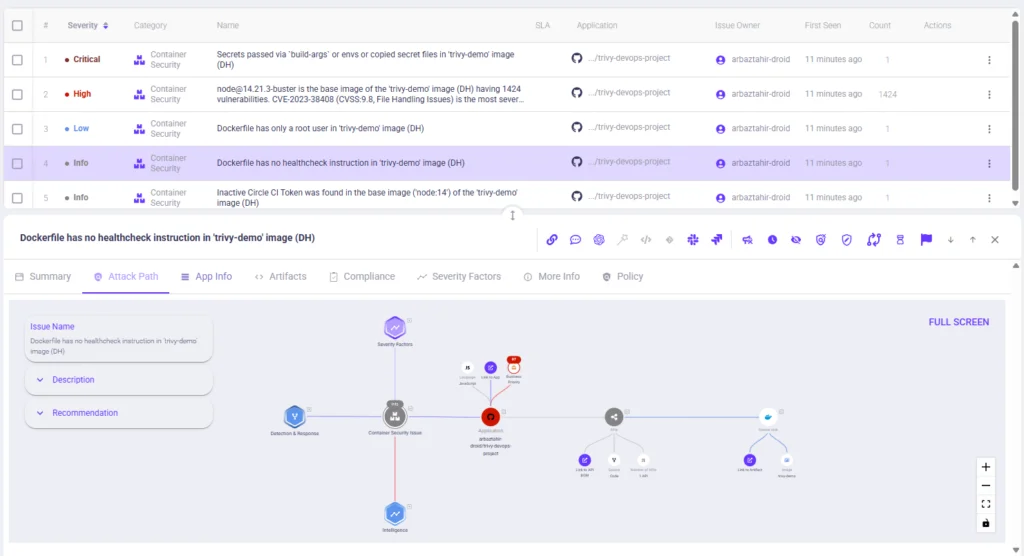Click the flag icon in the issue toolbar

(926, 240)
